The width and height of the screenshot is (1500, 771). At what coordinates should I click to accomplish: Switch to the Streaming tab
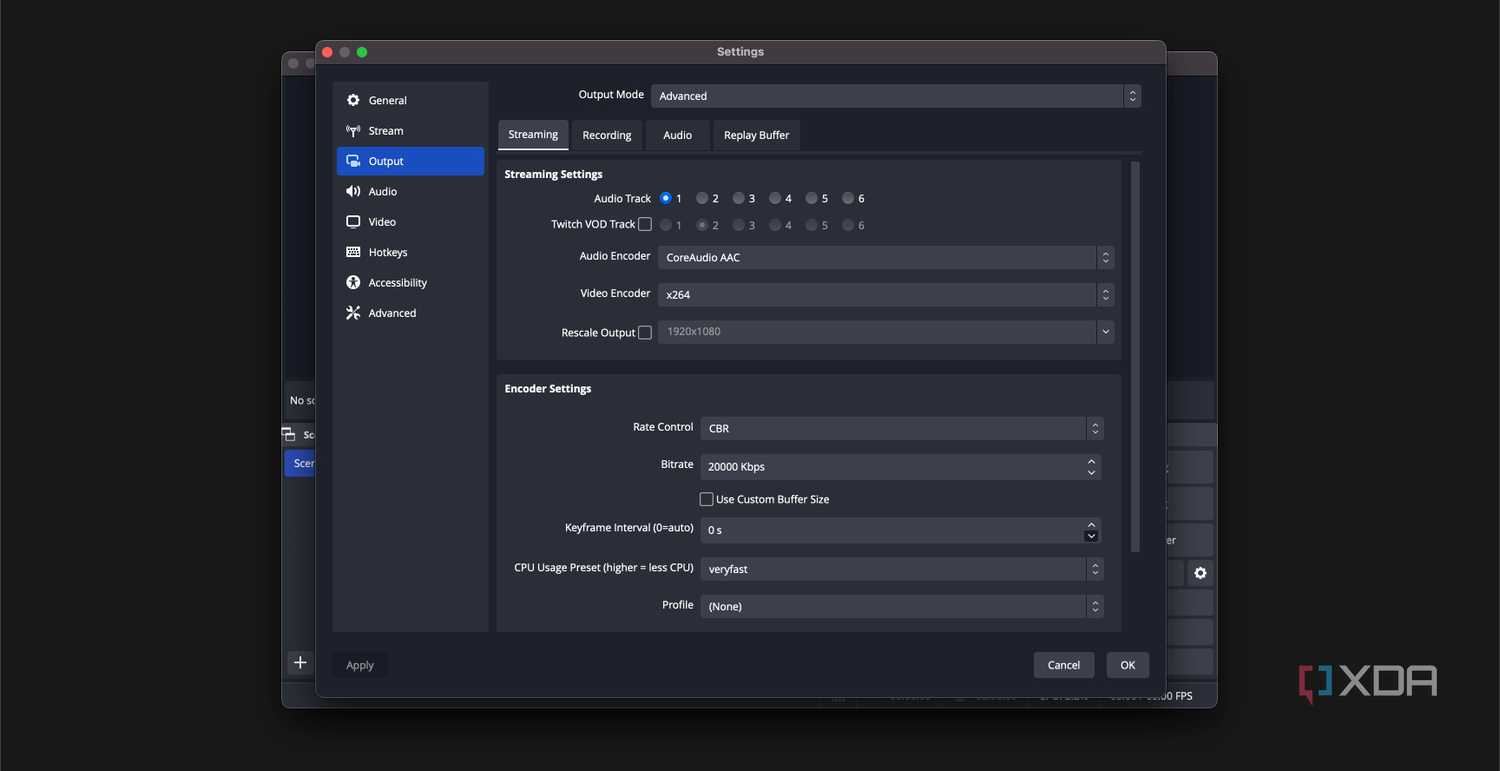[533, 135]
